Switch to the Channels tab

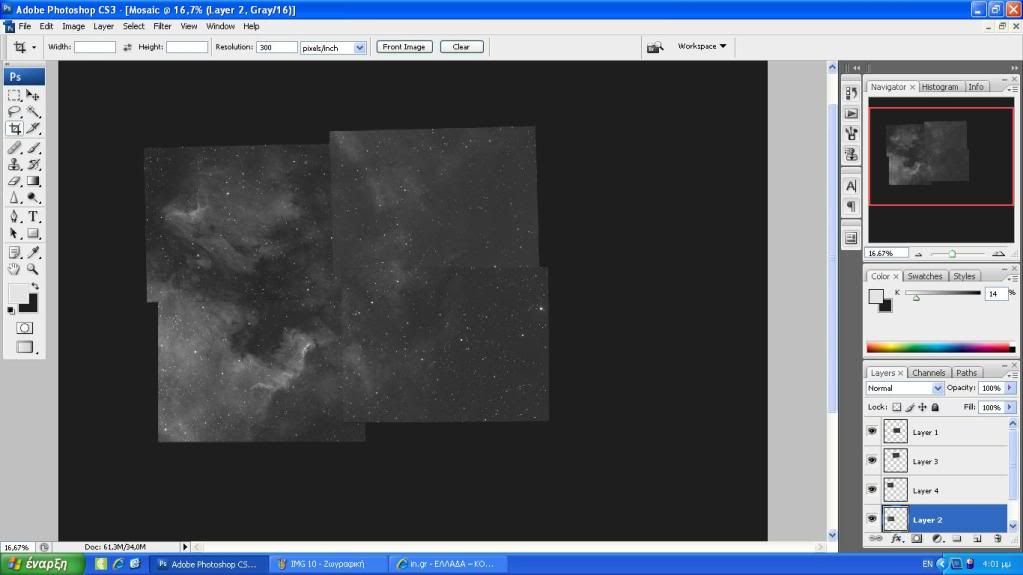click(x=929, y=373)
